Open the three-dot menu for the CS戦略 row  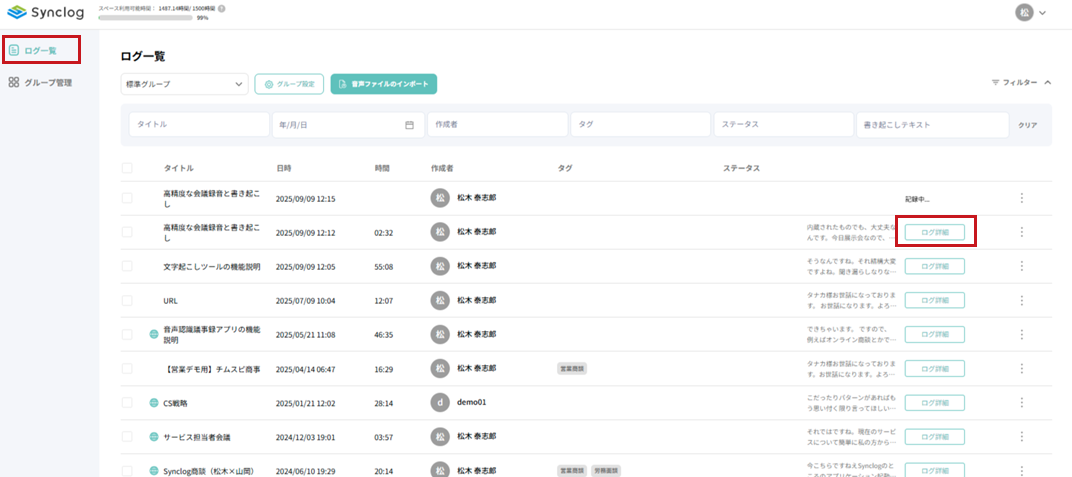(x=1021, y=402)
